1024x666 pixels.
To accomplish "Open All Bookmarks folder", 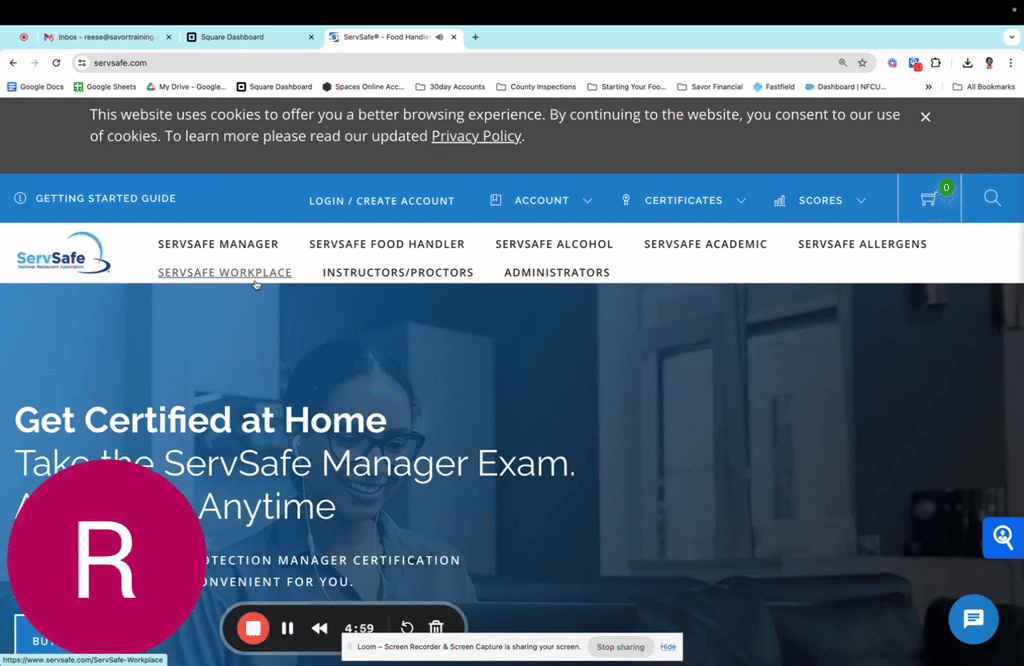I will 984,87.
